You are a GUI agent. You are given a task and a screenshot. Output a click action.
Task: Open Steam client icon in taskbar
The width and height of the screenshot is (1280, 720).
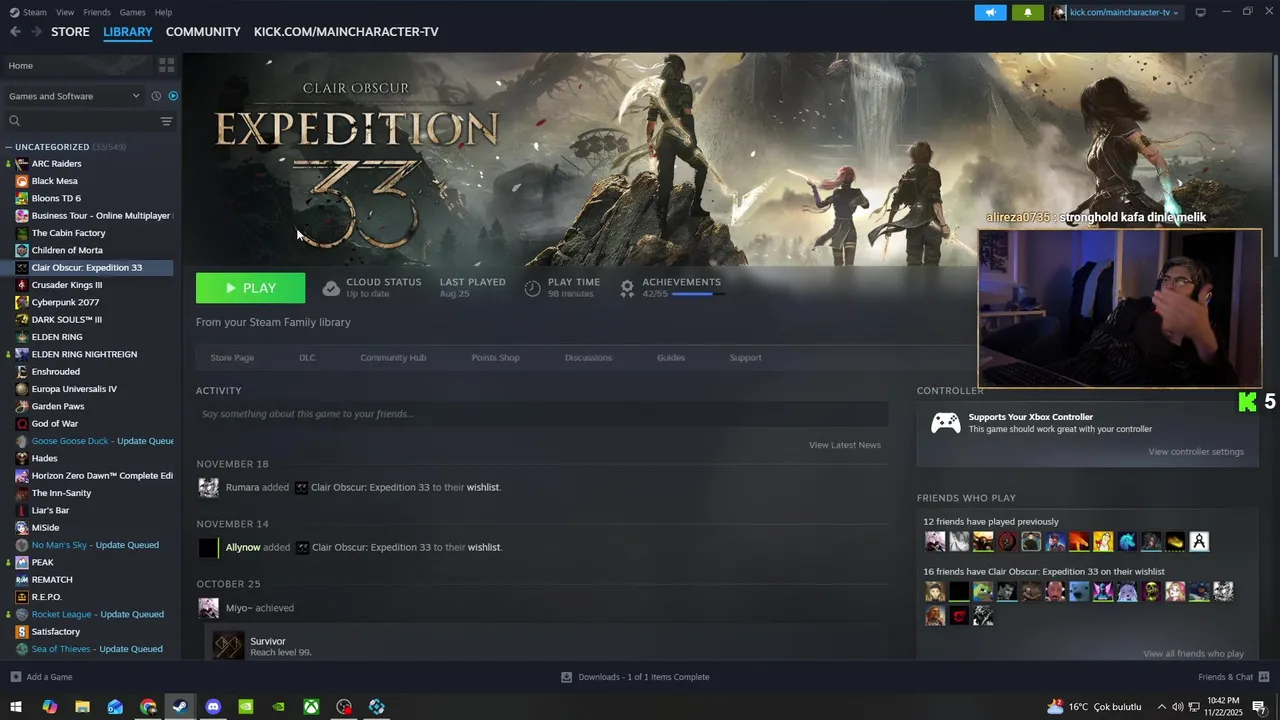coord(180,707)
